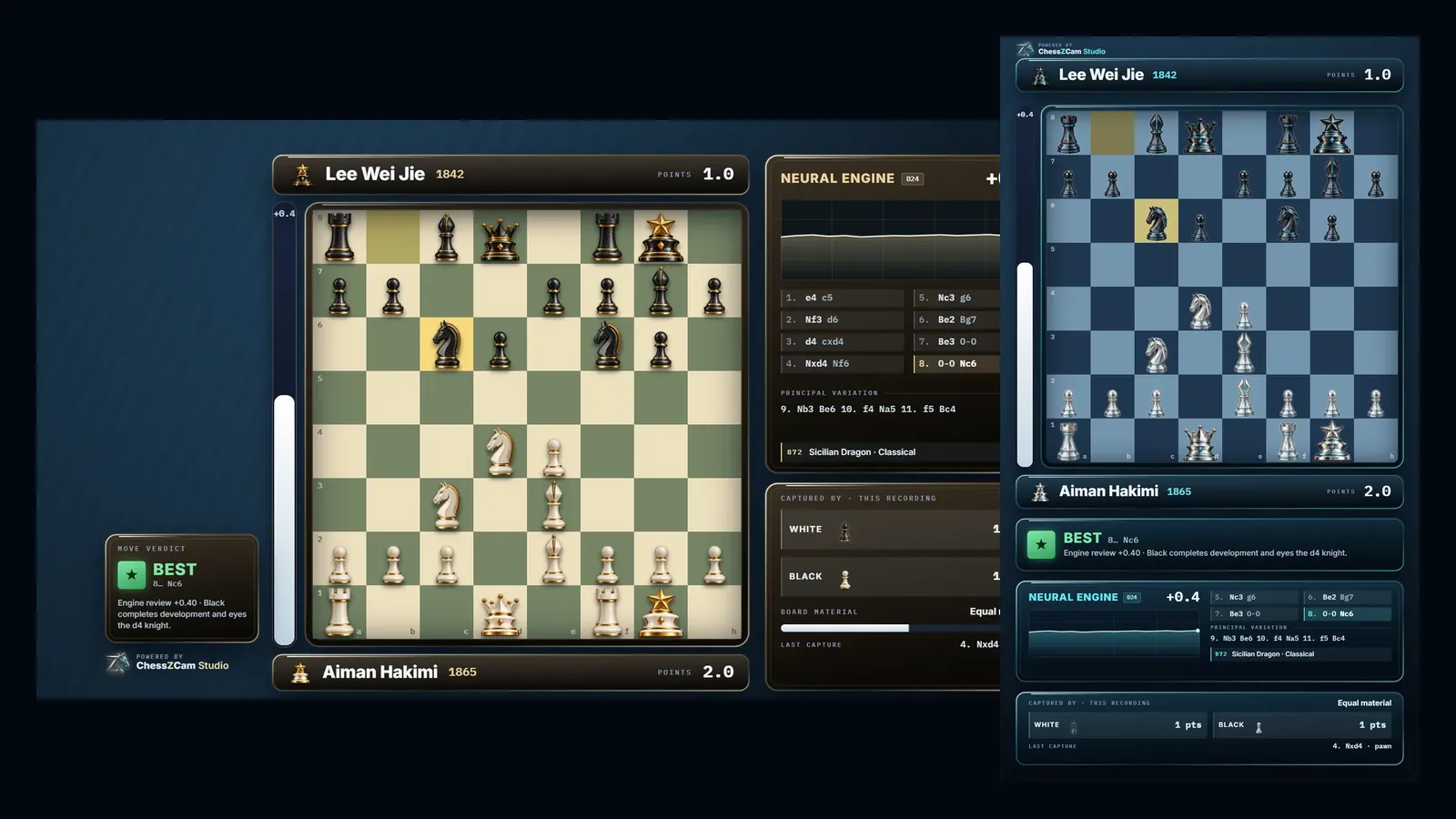Click captured pawn icon in landscape BLACK row
1456x819 pixels.
click(x=845, y=578)
